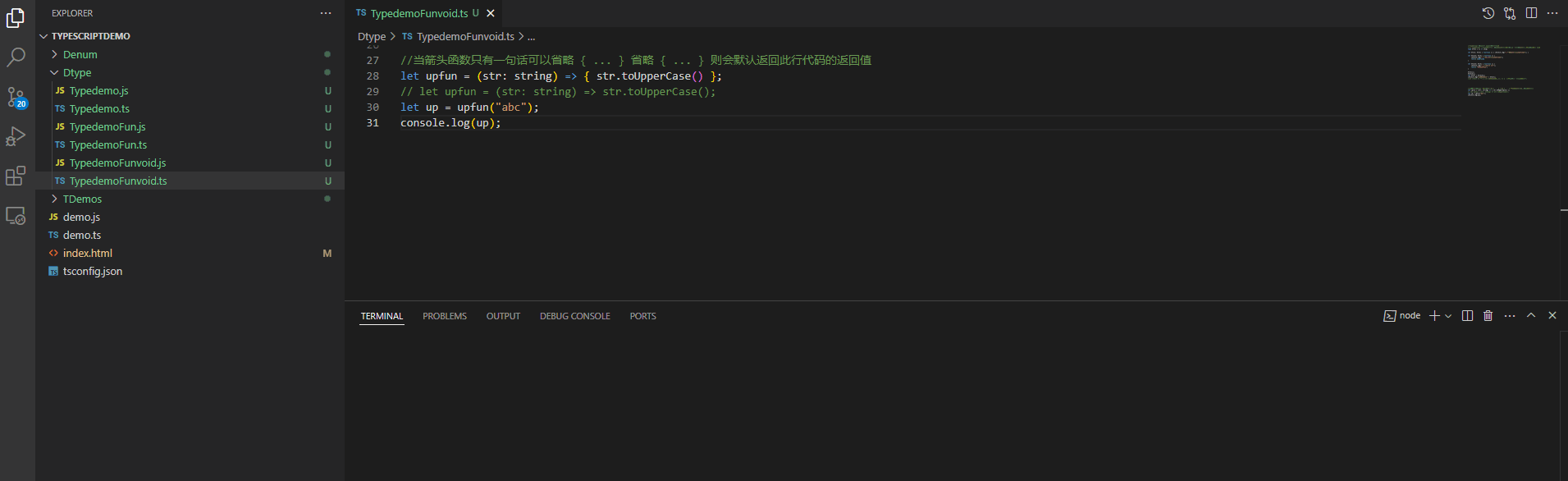Switch to the PORTS tab

point(643,316)
